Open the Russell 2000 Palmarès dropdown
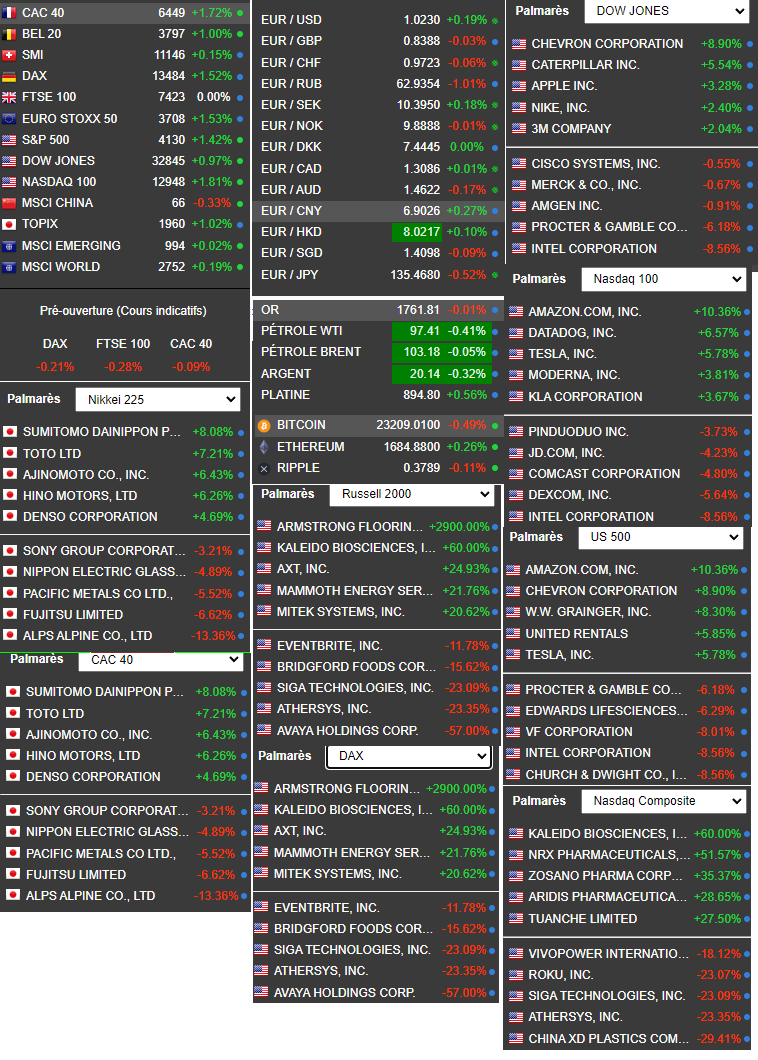758x1060 pixels. click(412, 494)
